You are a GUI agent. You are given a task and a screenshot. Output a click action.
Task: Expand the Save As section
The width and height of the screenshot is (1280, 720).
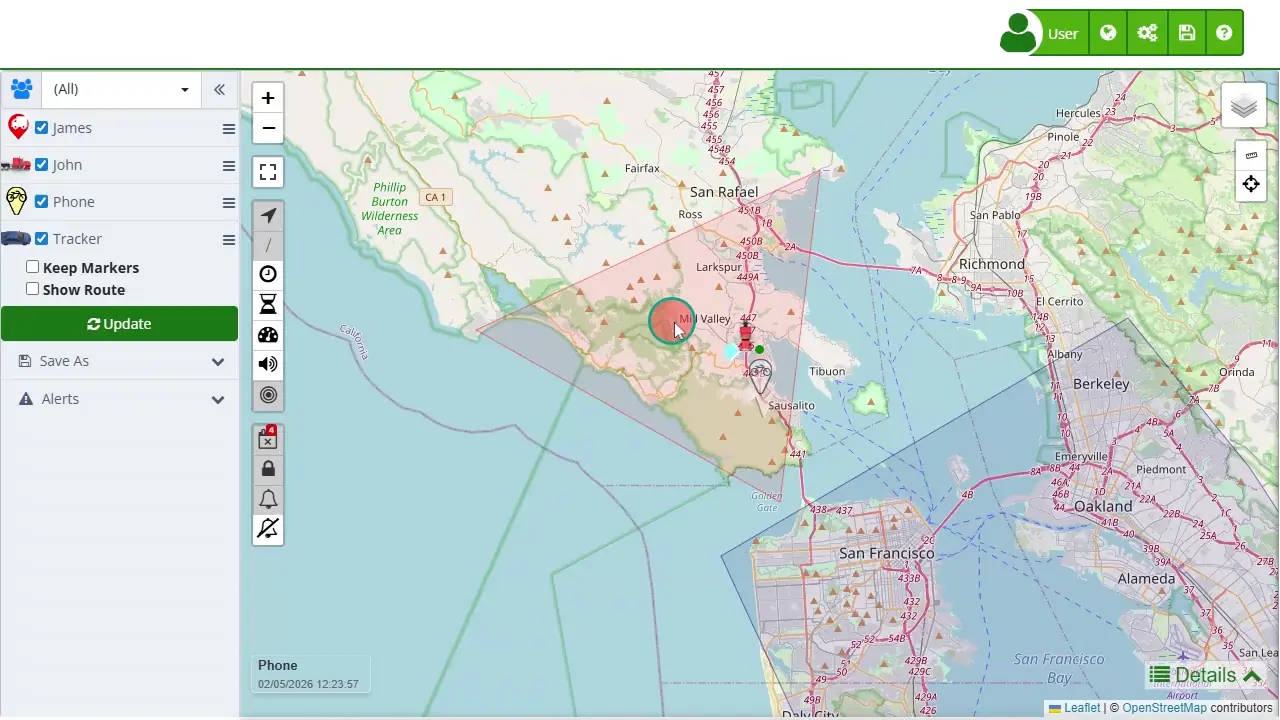119,361
